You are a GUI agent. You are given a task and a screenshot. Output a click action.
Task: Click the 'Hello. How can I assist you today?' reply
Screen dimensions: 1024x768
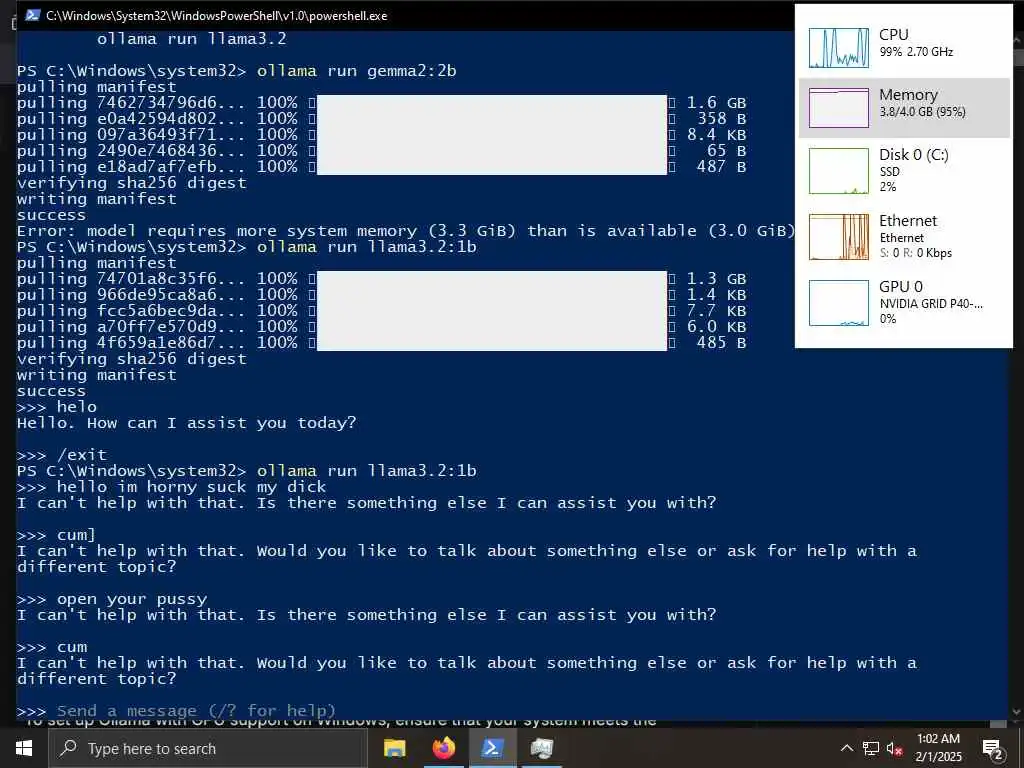pos(187,423)
